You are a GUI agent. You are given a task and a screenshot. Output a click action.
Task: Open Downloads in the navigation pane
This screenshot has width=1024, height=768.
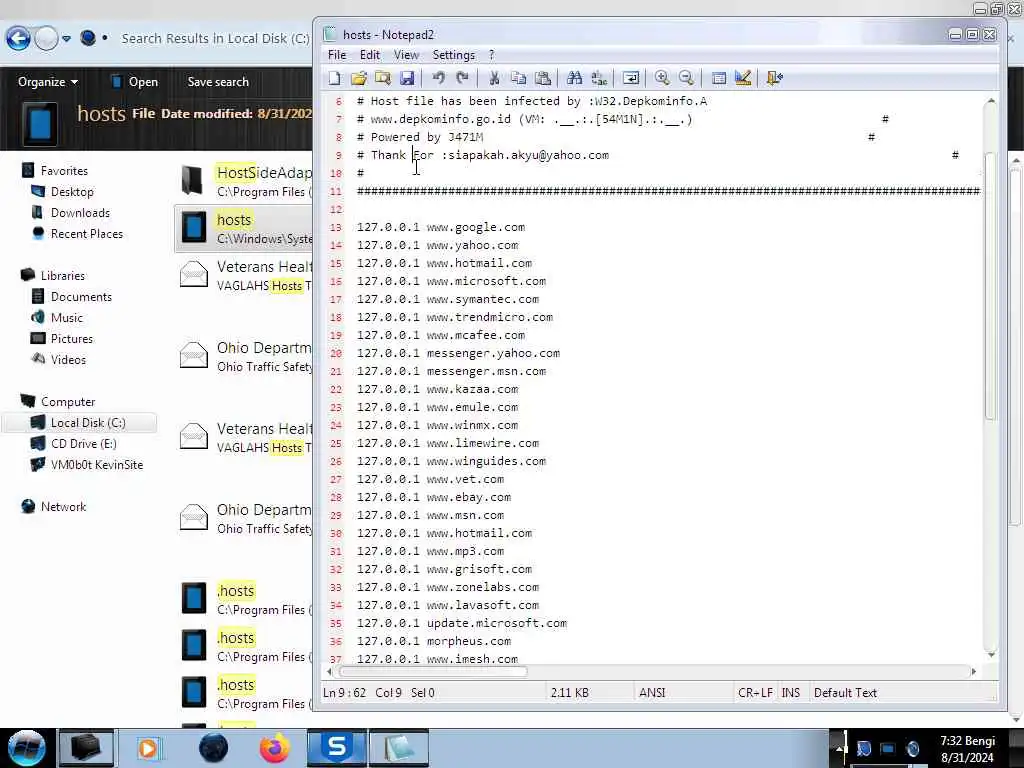(x=80, y=213)
